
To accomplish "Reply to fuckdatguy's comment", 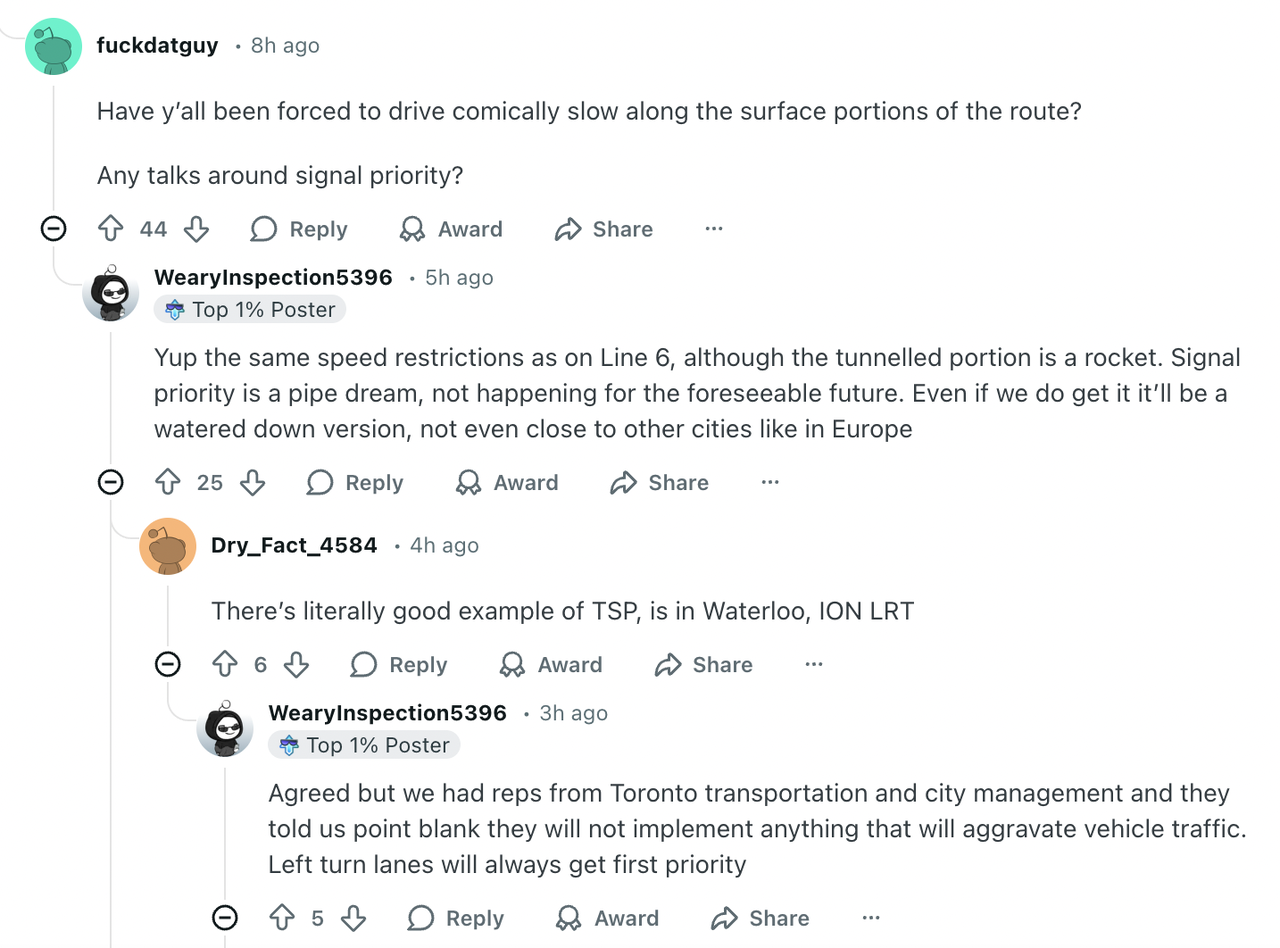I will (298, 229).
